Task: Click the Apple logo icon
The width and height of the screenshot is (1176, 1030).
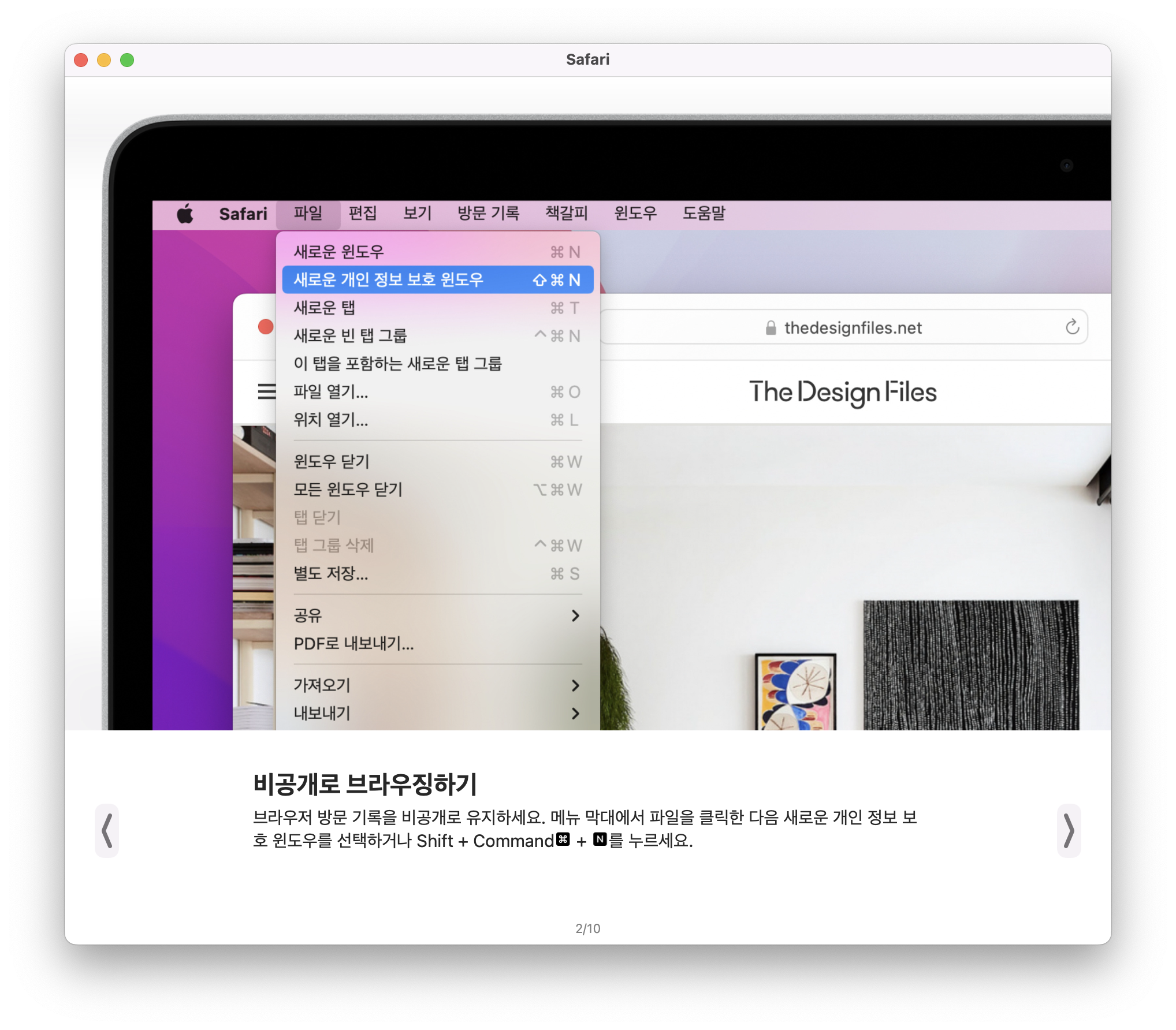Action: coord(185,214)
